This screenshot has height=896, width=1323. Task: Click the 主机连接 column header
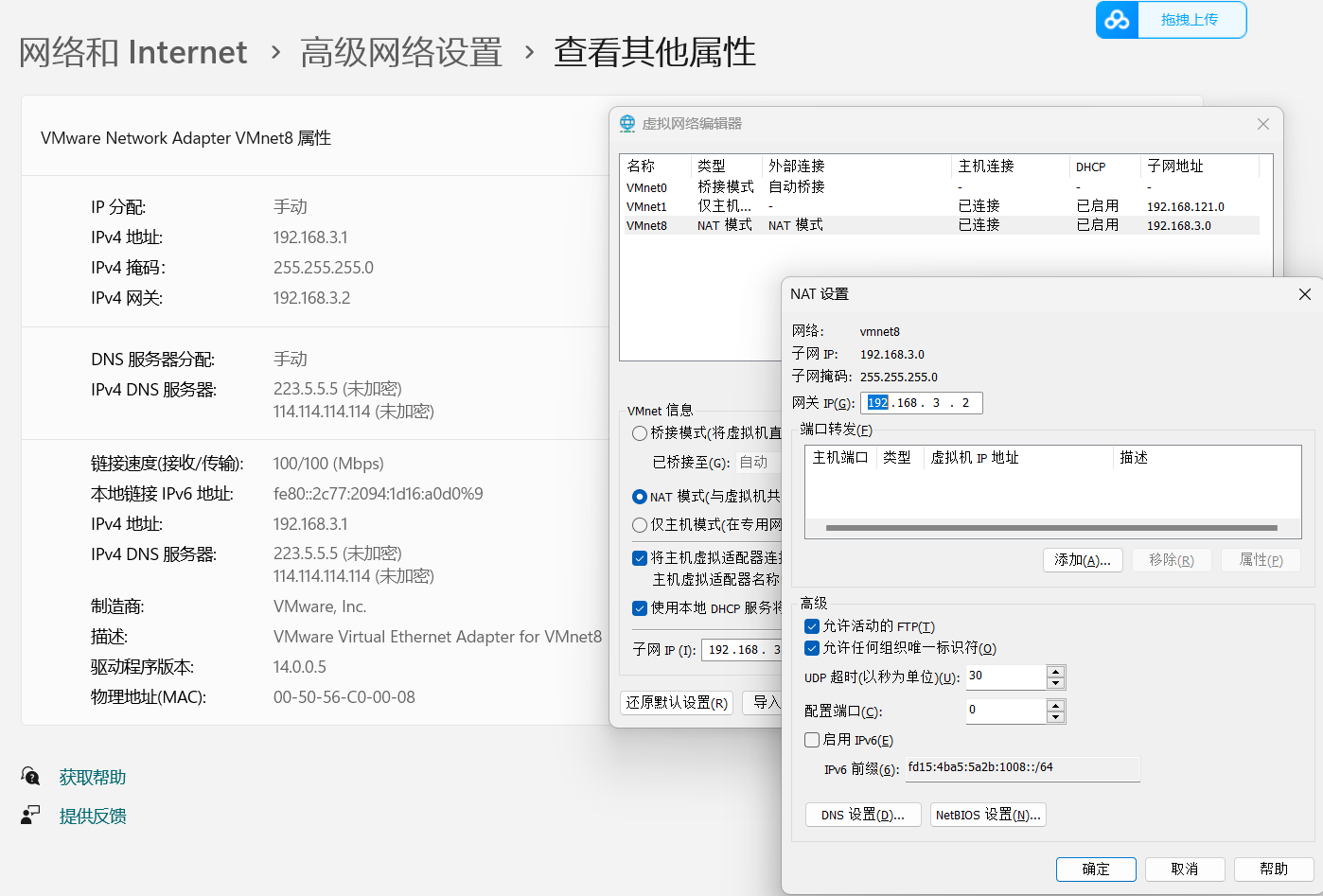click(1011, 167)
